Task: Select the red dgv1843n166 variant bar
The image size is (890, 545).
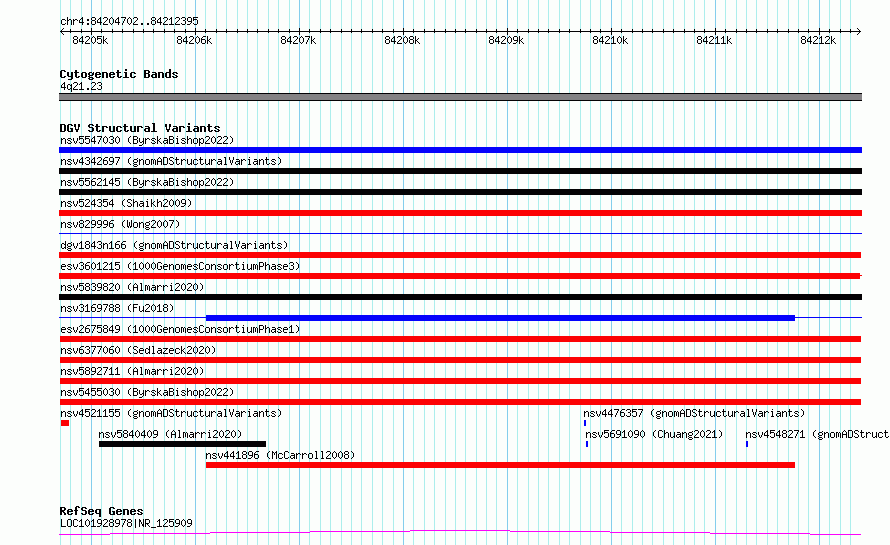Action: [x=460, y=255]
